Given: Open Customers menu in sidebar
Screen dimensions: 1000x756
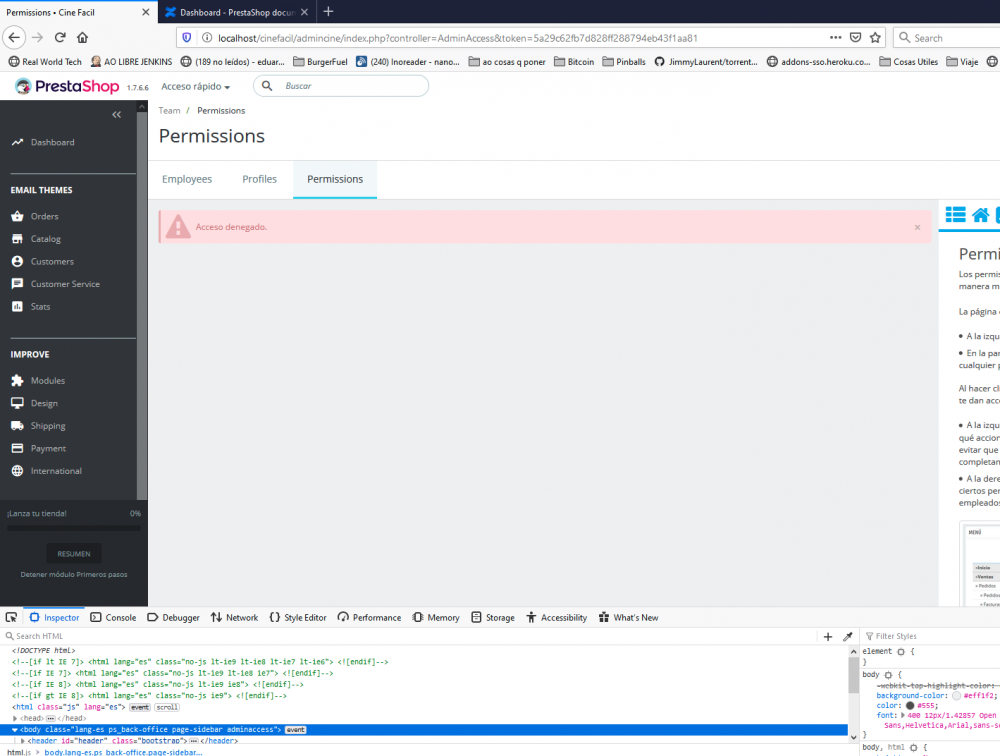Looking at the screenshot, I should click(52, 262).
